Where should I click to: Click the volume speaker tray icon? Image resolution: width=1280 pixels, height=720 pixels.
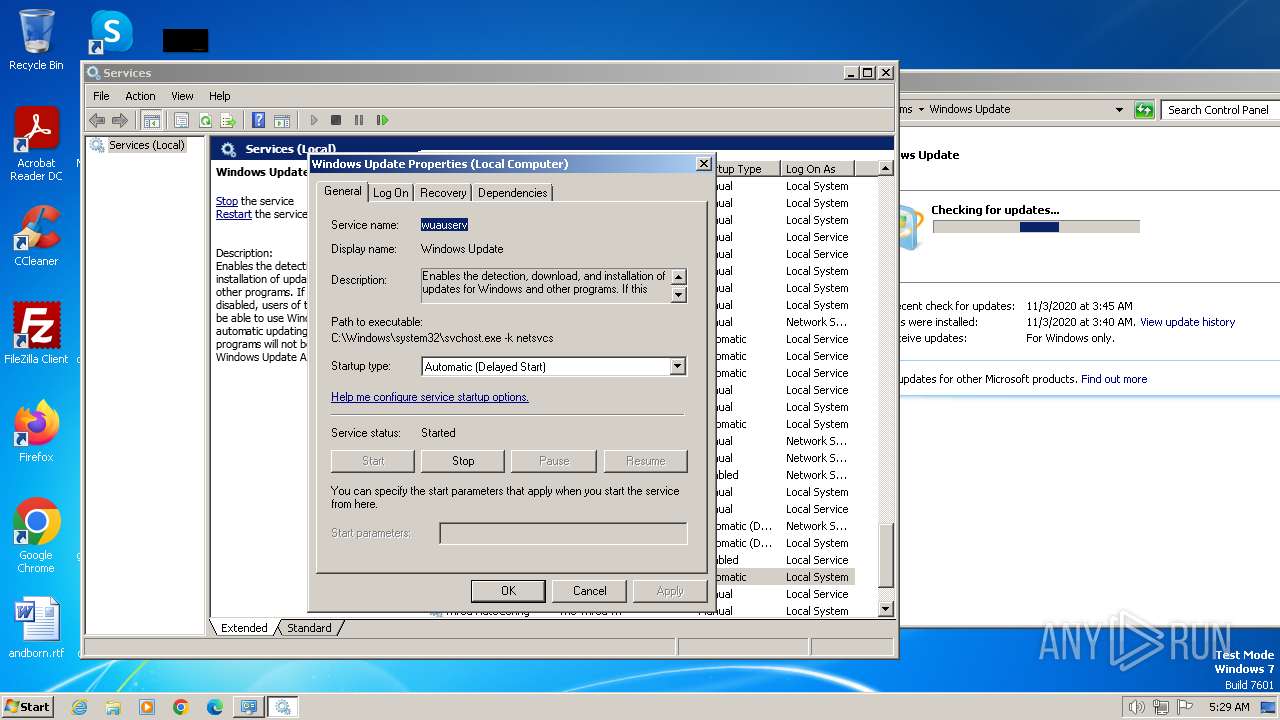[x=1136, y=707]
